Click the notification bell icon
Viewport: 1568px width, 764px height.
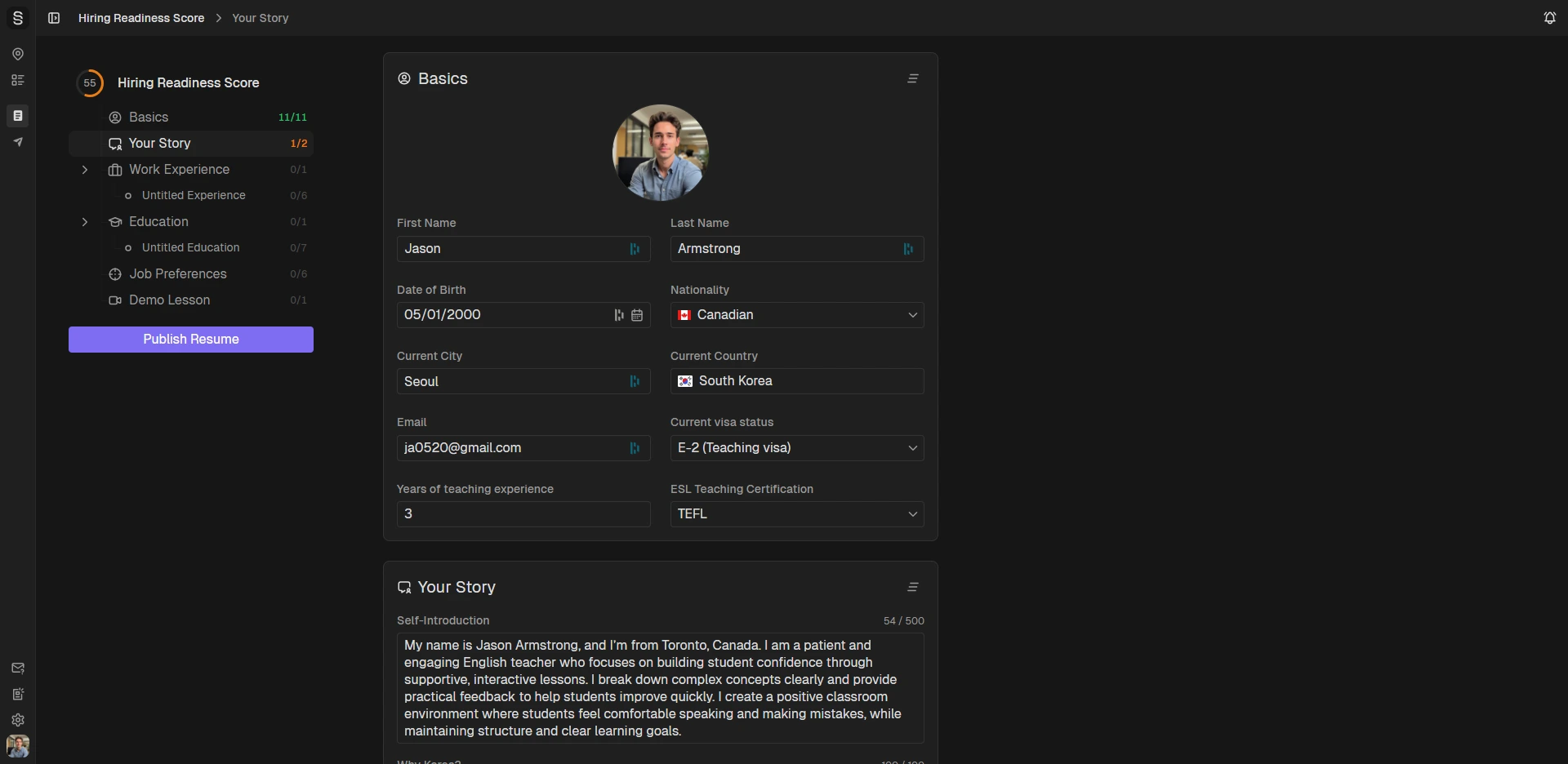(1549, 18)
